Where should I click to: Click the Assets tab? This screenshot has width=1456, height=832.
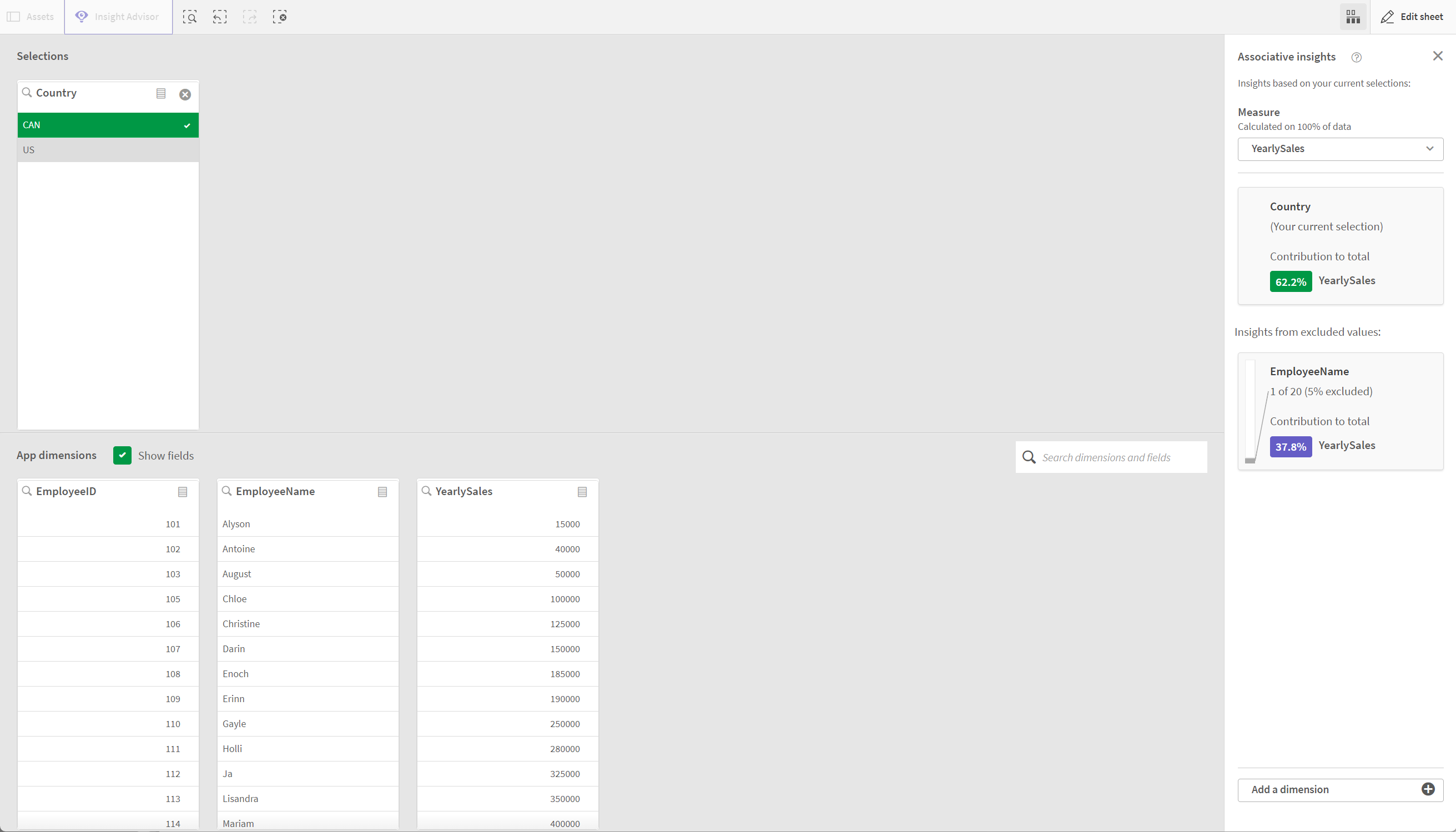tap(32, 17)
